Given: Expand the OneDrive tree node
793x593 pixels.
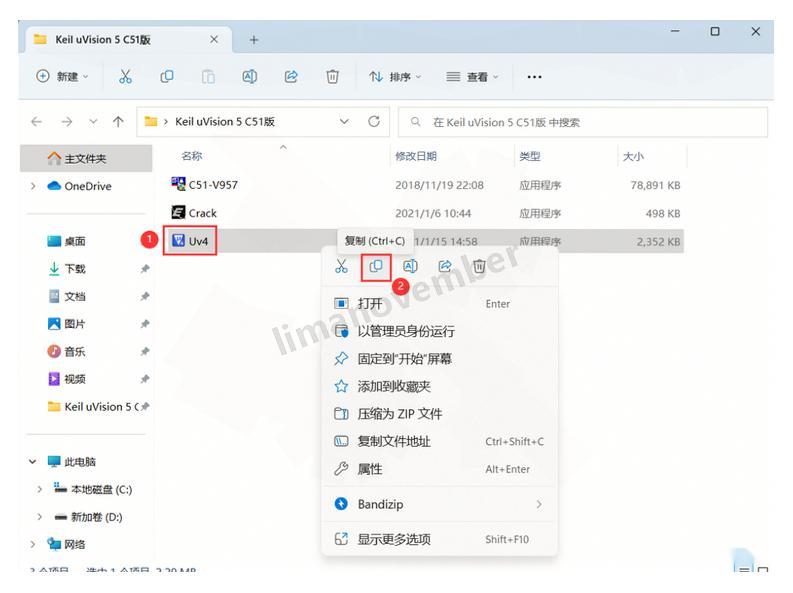Looking at the screenshot, I should pos(33,186).
